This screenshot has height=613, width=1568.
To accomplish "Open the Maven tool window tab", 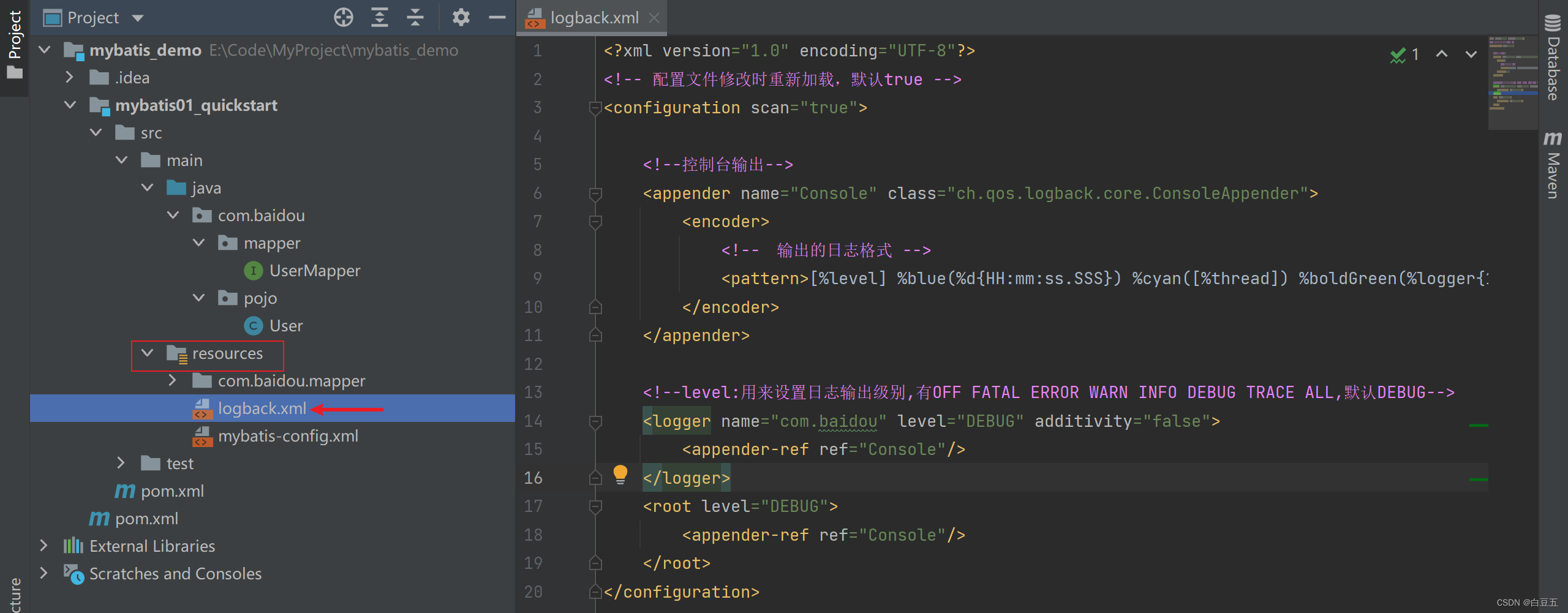I will [x=1553, y=165].
